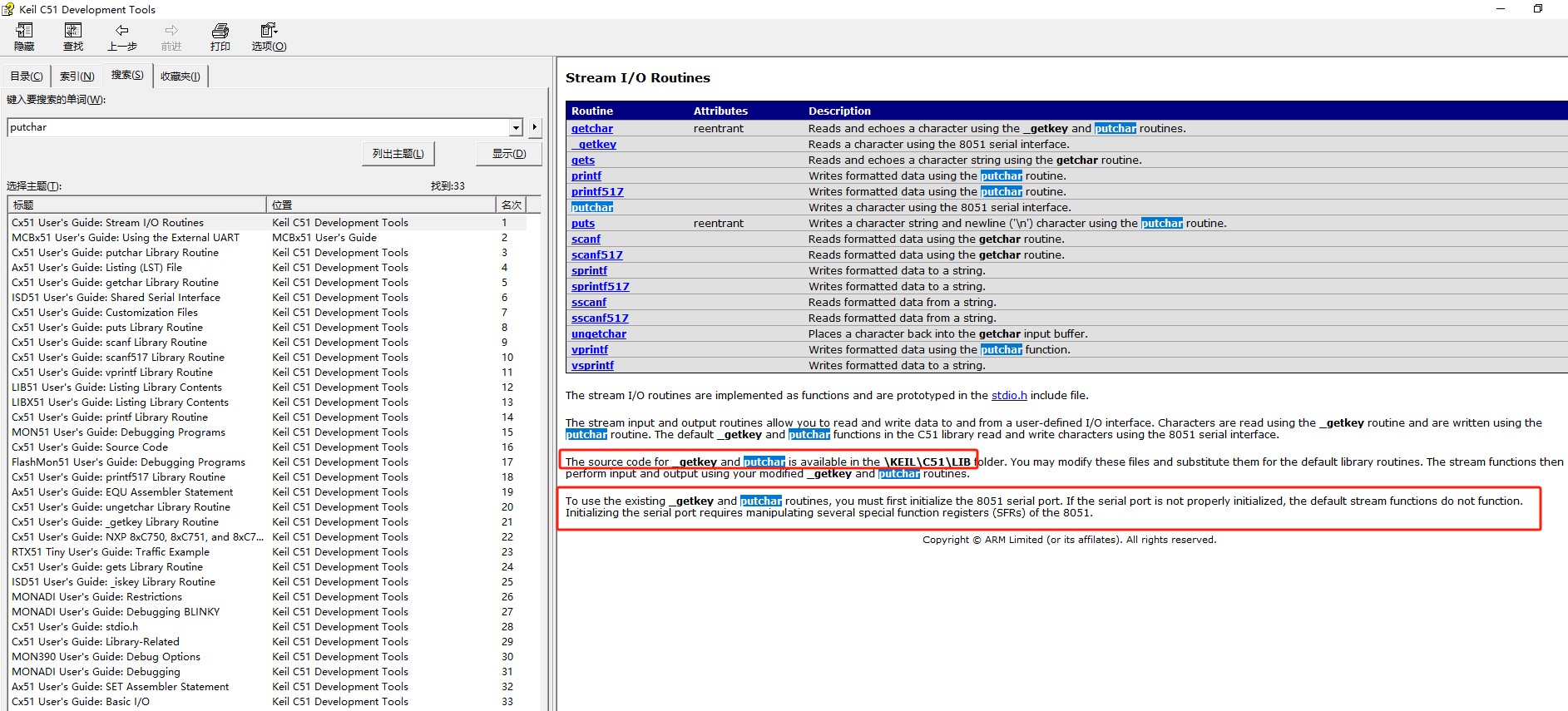
Task: Click the Print (打印) toolbar icon
Action: click(220, 31)
